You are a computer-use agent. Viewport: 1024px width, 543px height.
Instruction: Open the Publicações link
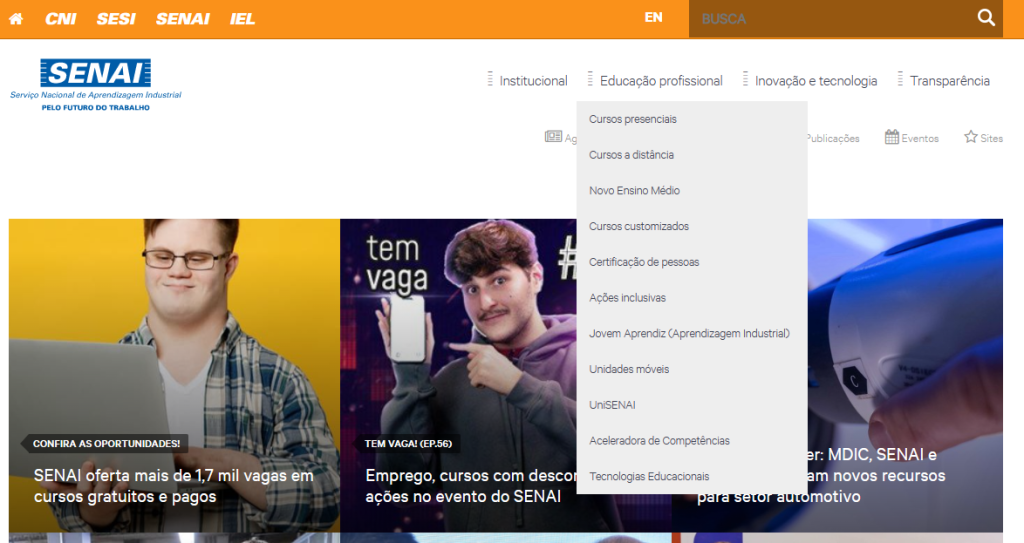coord(833,139)
